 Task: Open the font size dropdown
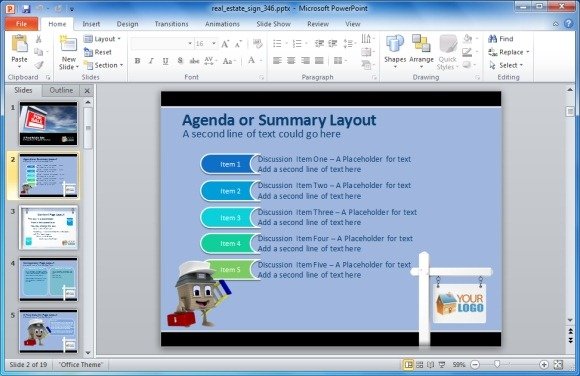214,44
